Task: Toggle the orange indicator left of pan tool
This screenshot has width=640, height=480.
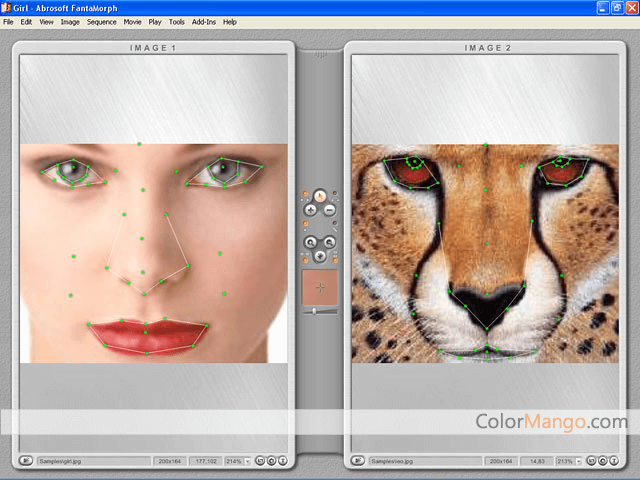Action: tap(304, 257)
